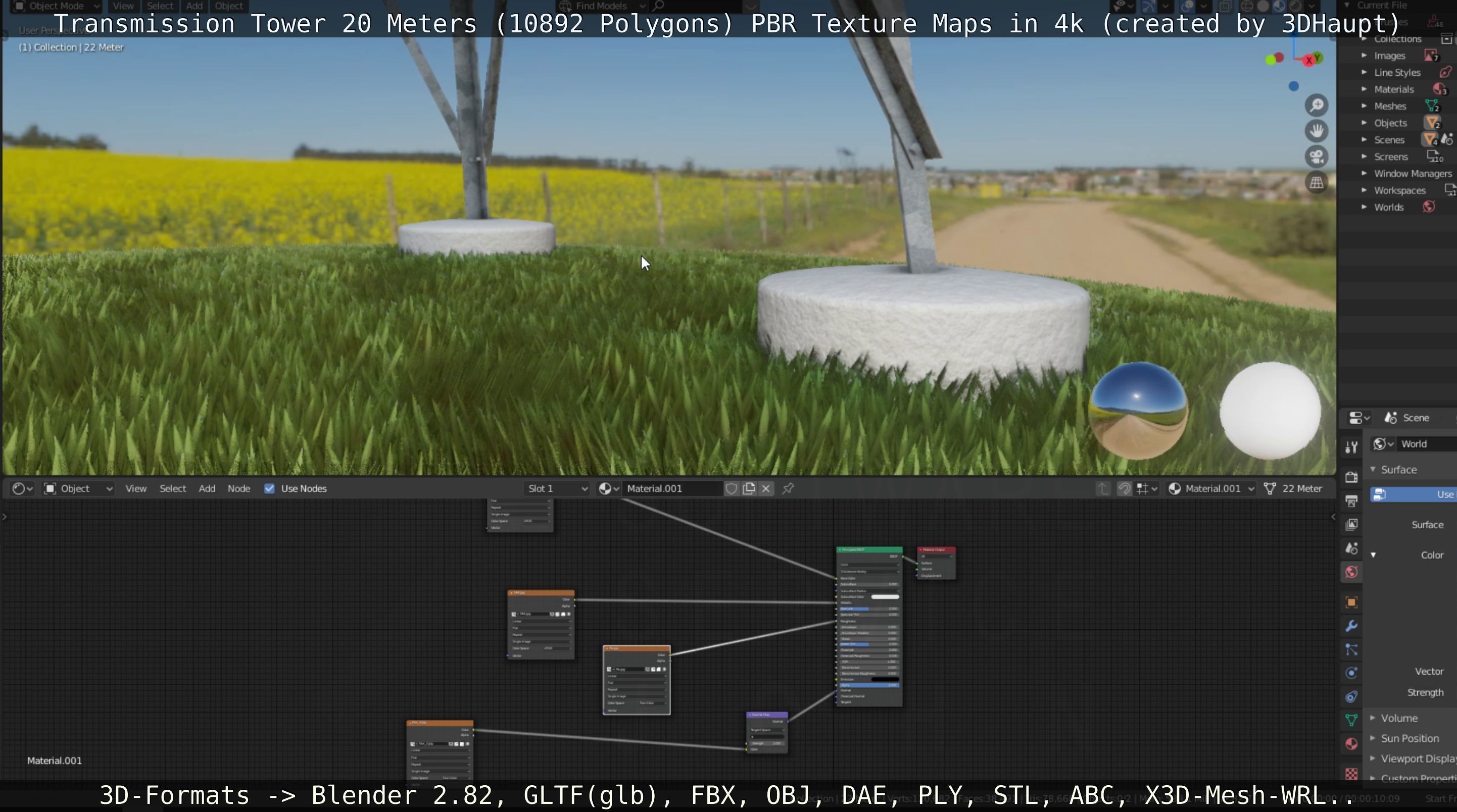Expand Materials in the outliner tree
1457x812 pixels.
1364,89
